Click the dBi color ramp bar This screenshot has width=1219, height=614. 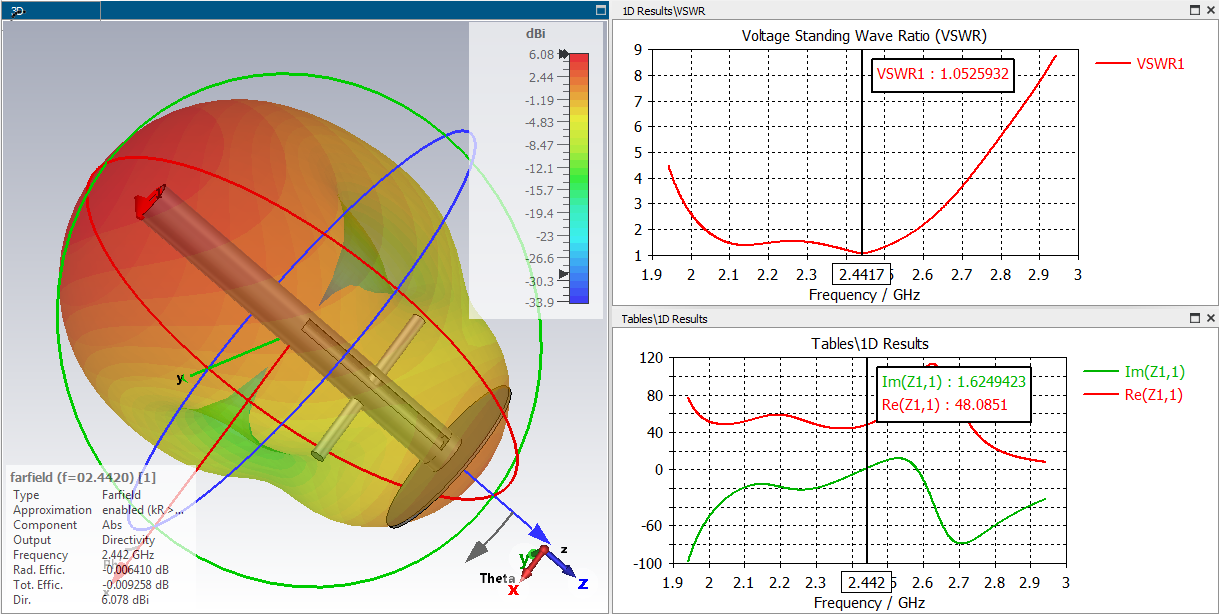579,178
